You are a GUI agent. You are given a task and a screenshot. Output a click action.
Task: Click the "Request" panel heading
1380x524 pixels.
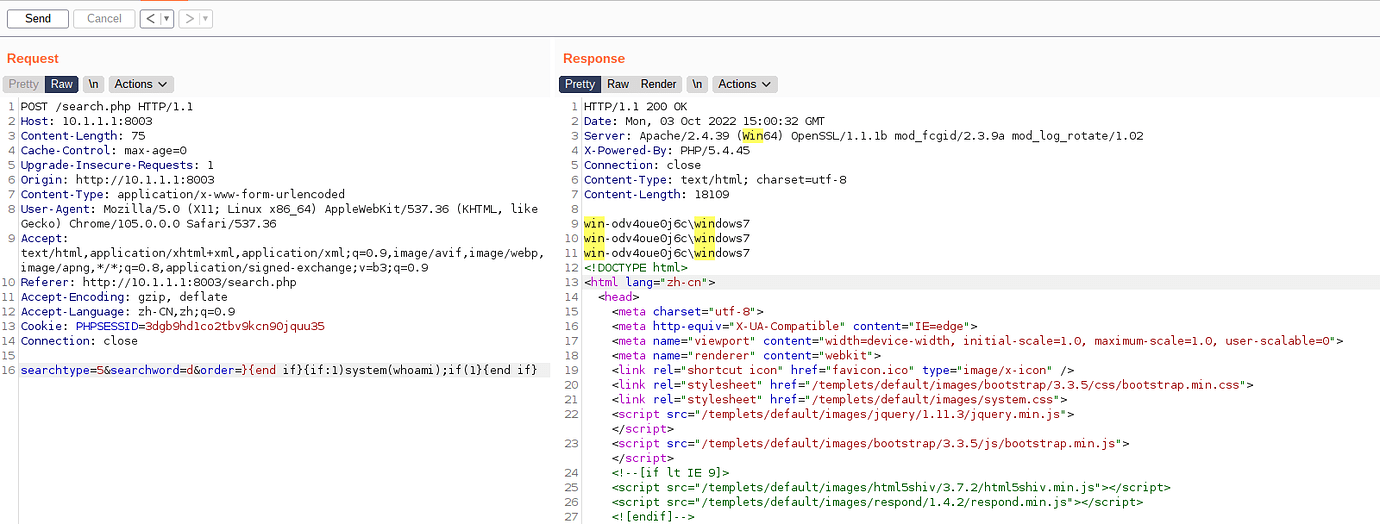33,58
